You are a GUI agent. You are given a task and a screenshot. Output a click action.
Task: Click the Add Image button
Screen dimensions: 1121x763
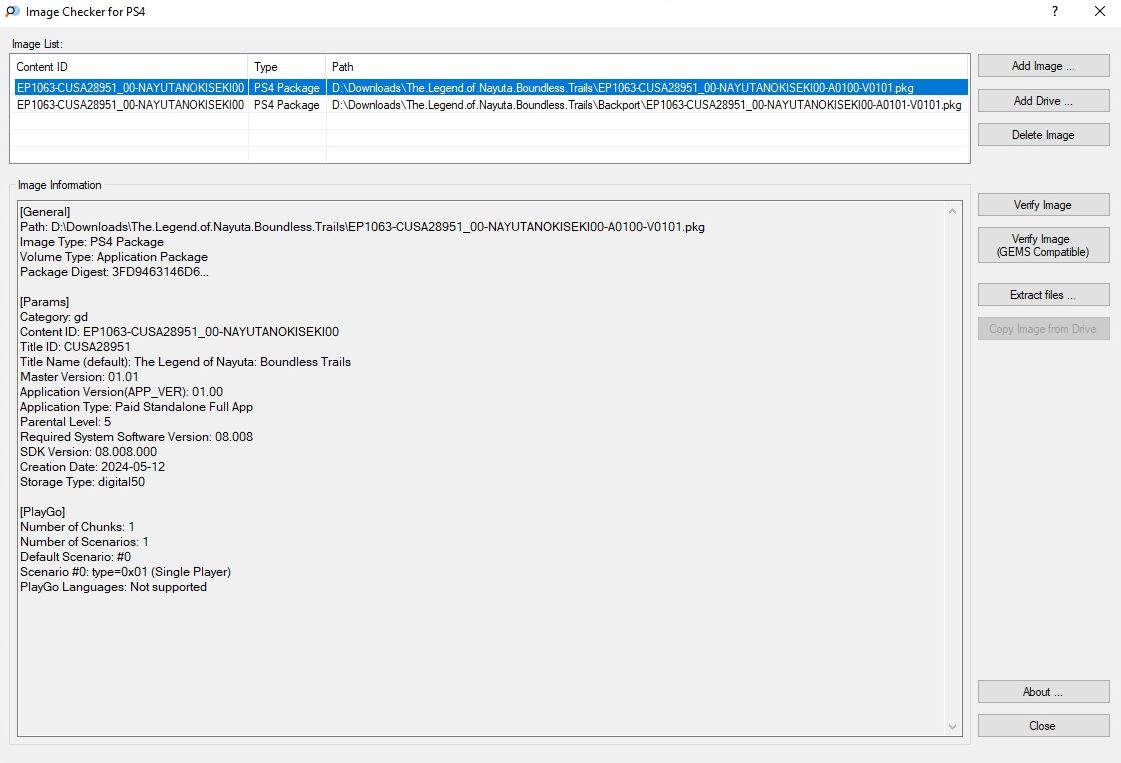point(1043,66)
